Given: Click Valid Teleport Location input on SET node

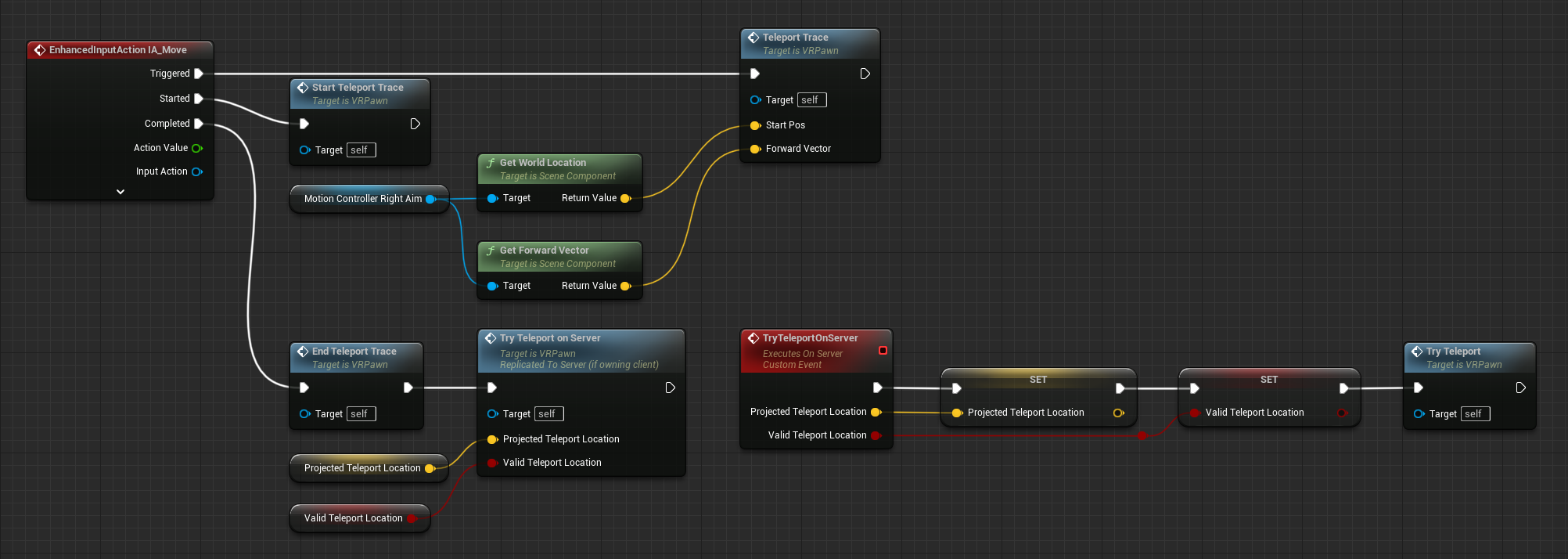Looking at the screenshot, I should (x=1195, y=413).
